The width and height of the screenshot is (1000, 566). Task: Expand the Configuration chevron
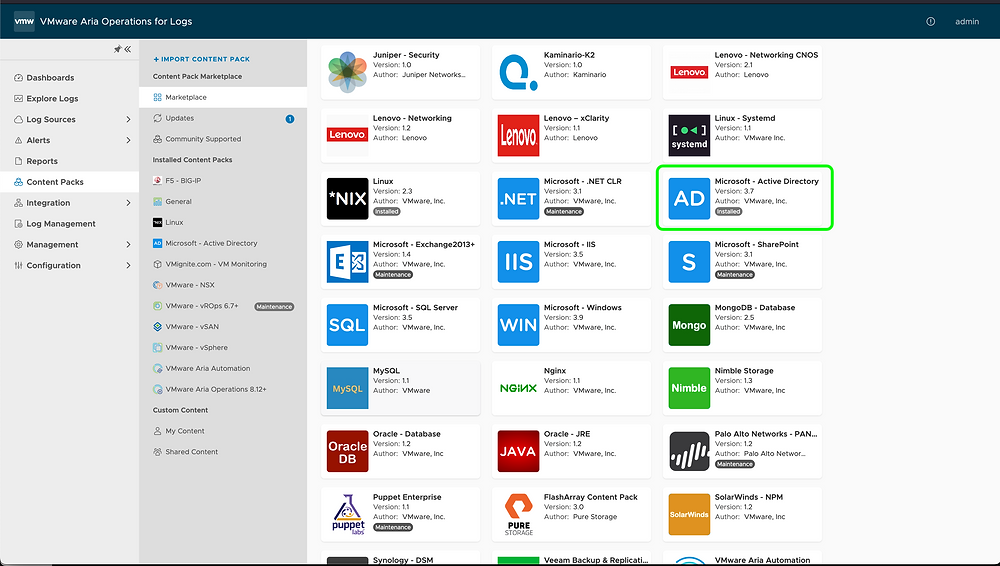tap(128, 265)
